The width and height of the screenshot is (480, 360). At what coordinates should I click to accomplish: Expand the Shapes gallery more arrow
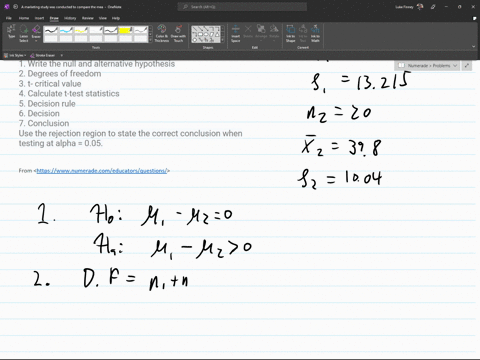click(x=222, y=40)
